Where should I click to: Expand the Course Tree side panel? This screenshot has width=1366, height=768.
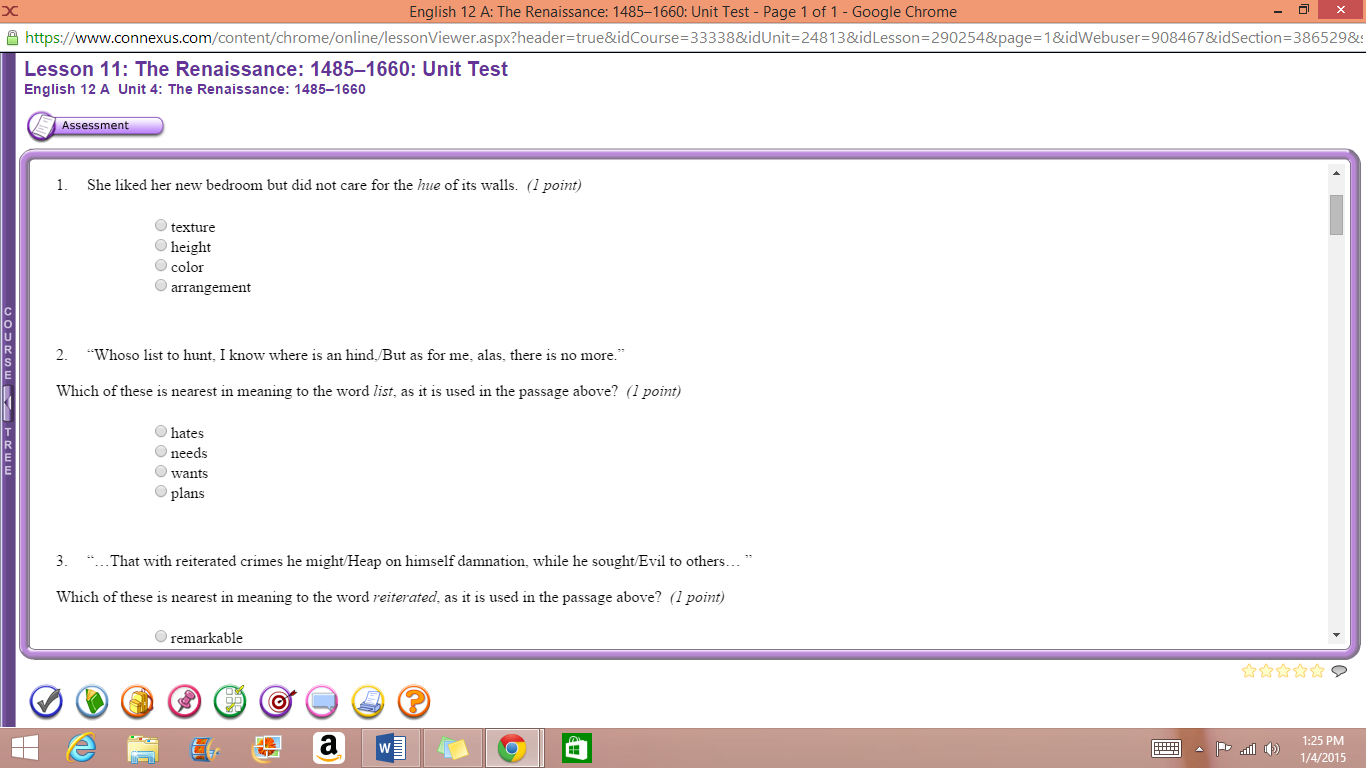(8, 400)
